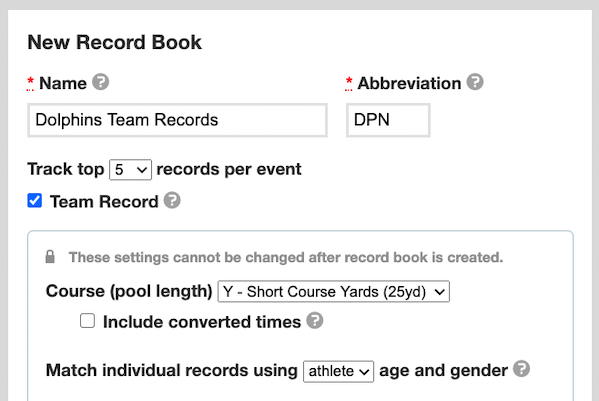
Task: Click the Team Record label text
Action: coord(104,201)
